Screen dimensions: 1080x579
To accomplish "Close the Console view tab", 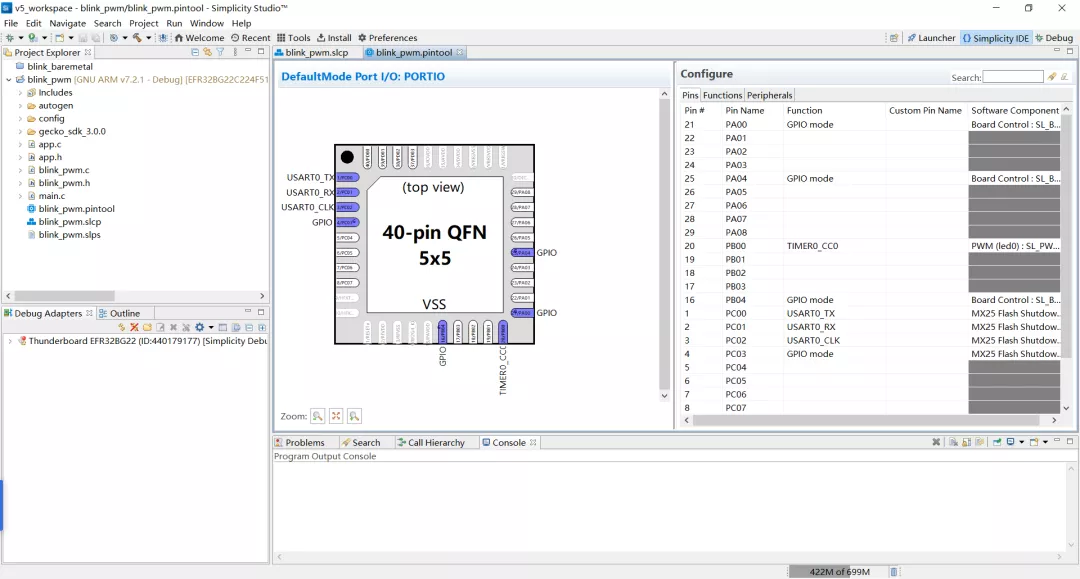I will click(533, 443).
